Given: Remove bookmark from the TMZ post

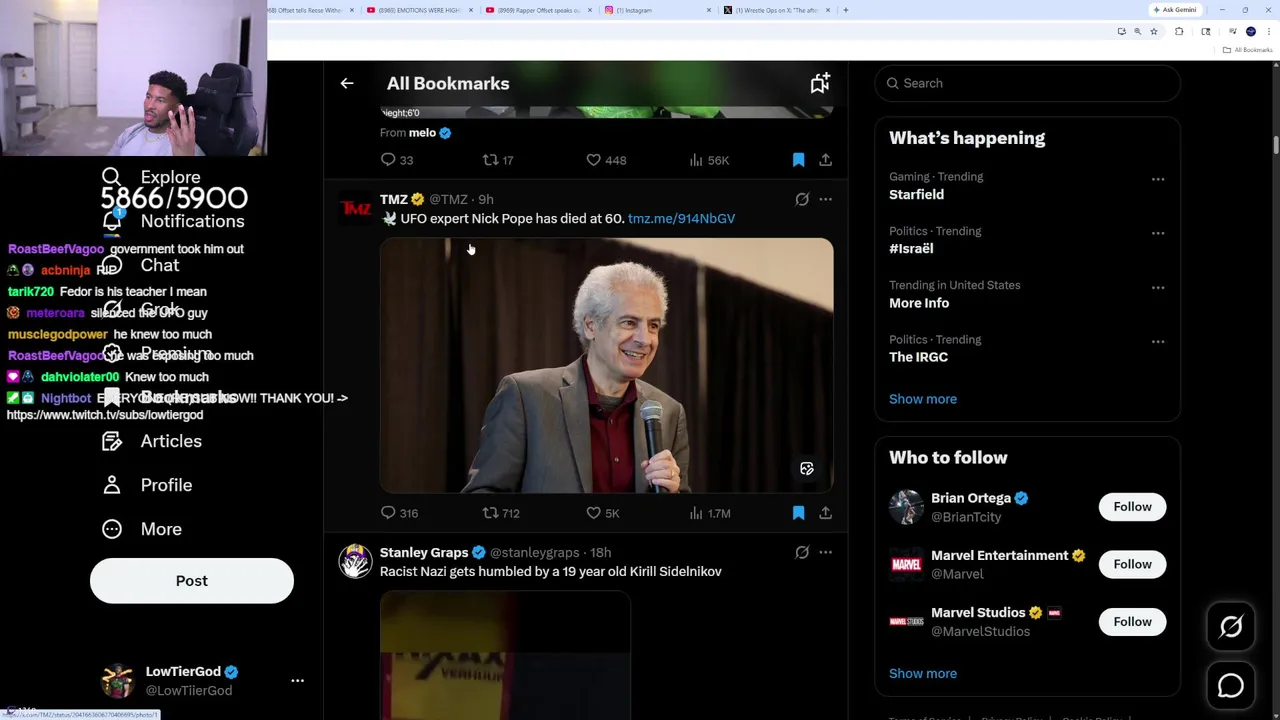Looking at the screenshot, I should coord(798,513).
